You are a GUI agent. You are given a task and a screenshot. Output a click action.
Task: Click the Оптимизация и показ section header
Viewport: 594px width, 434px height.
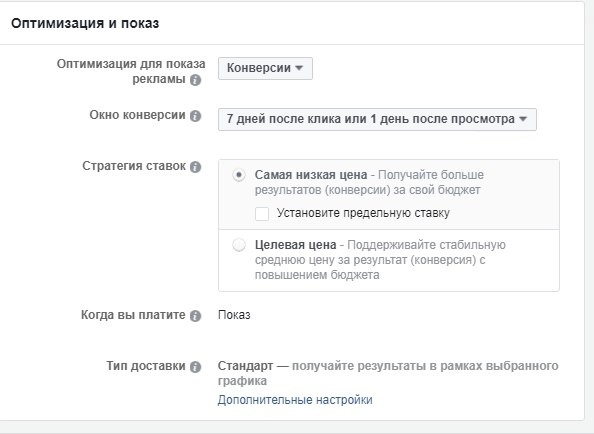[x=85, y=23]
